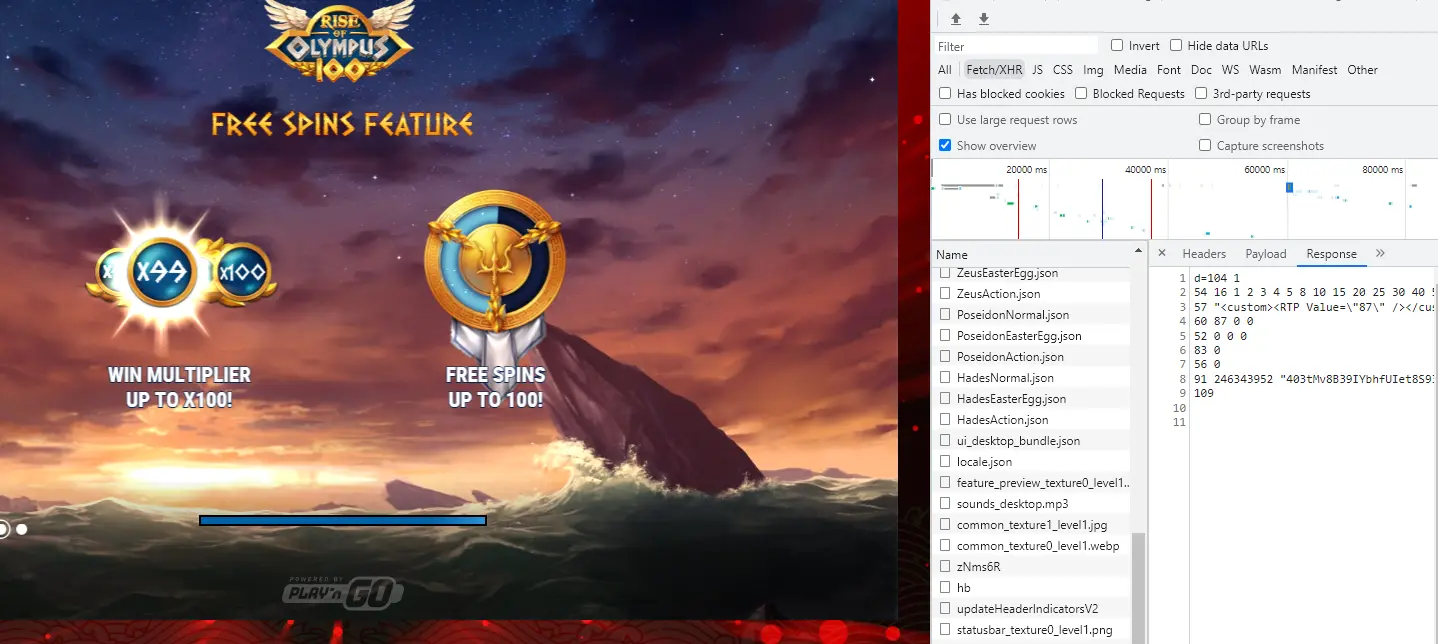Filter requests by All types
The height and width of the screenshot is (644, 1438).
[945, 70]
